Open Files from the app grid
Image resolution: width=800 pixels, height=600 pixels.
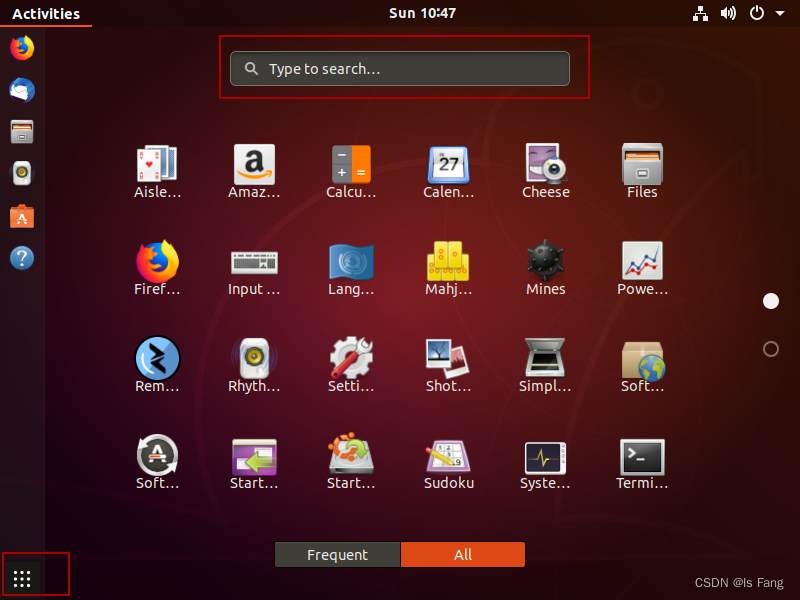pos(642,171)
